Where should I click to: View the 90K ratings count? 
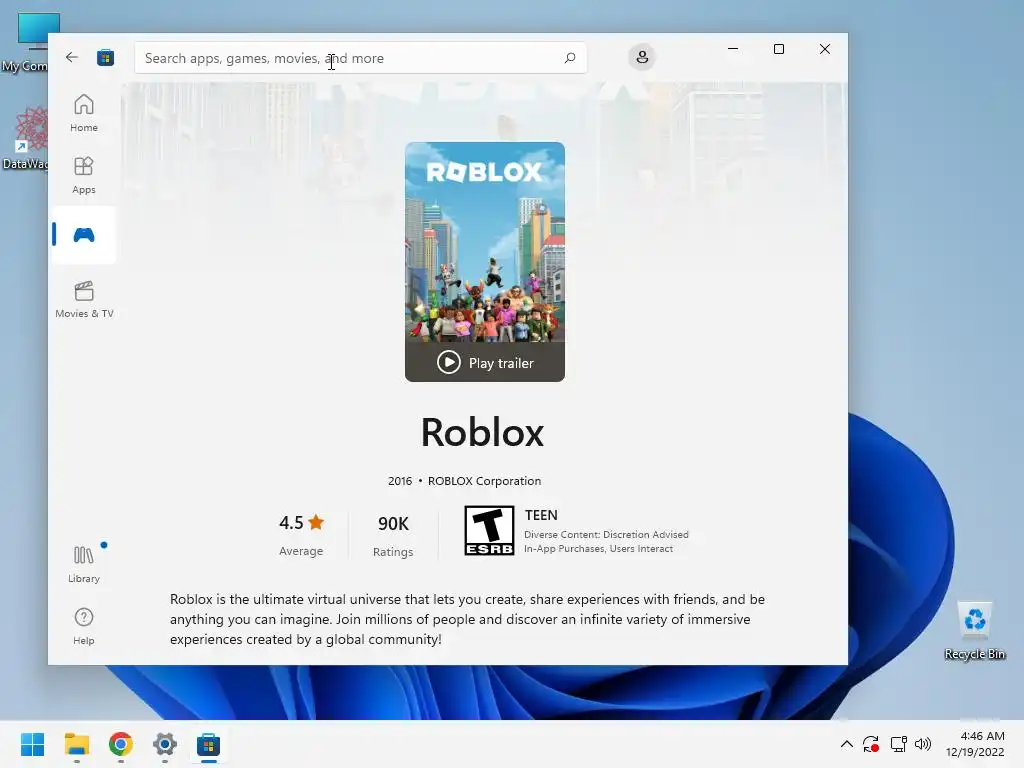(x=393, y=536)
